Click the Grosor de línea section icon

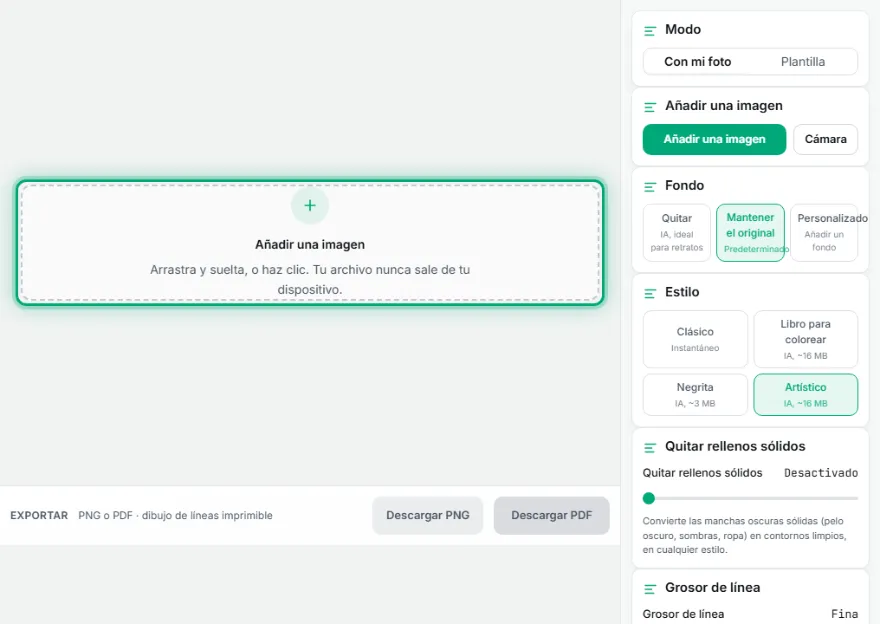(x=650, y=589)
